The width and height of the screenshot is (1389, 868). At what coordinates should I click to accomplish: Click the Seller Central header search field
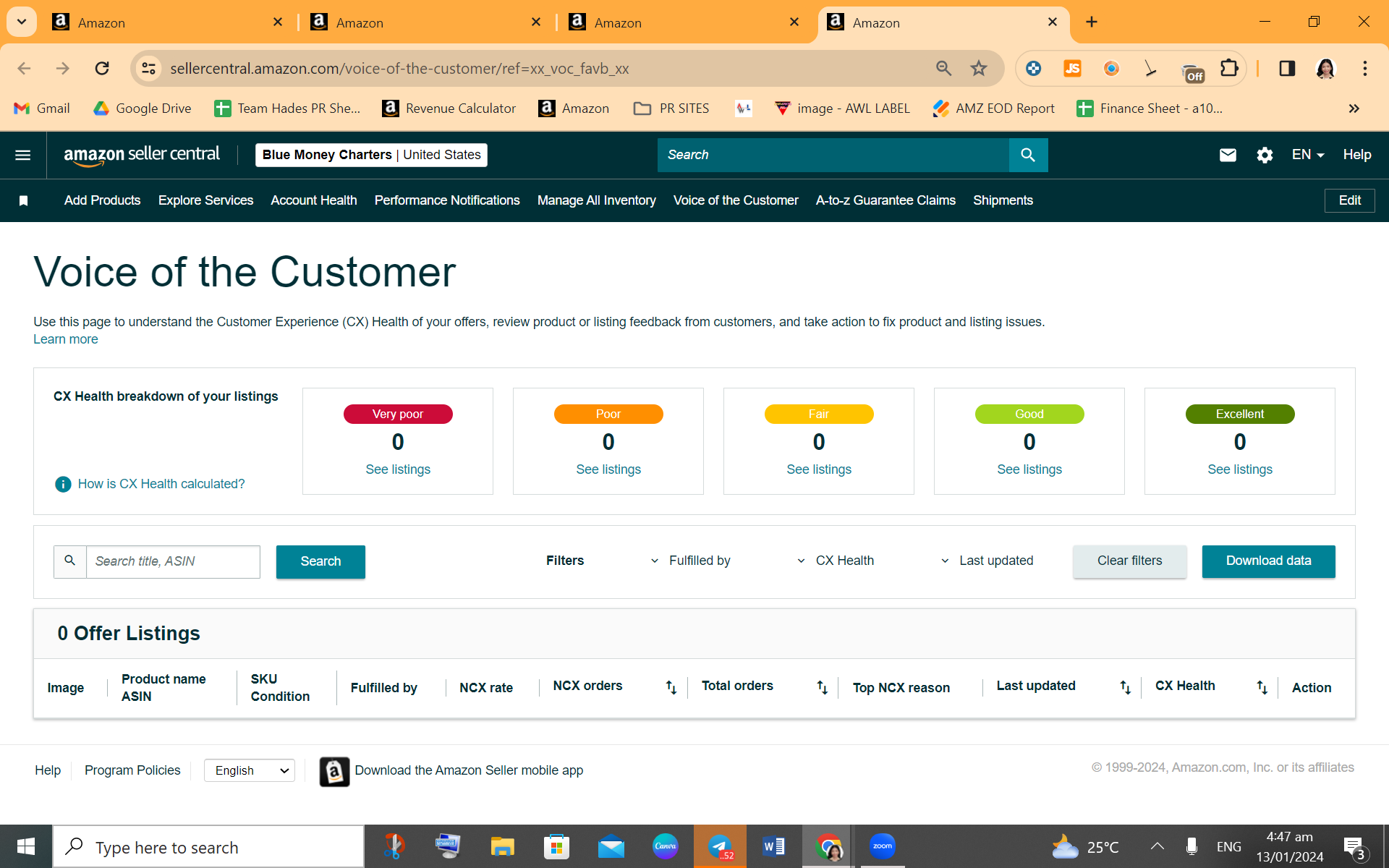click(833, 155)
